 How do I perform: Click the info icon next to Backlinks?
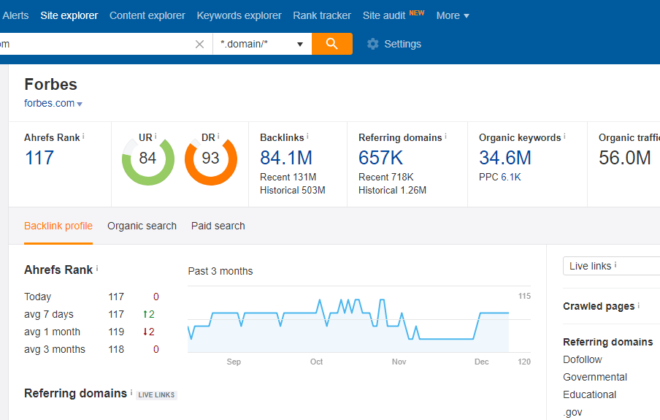coord(307,136)
